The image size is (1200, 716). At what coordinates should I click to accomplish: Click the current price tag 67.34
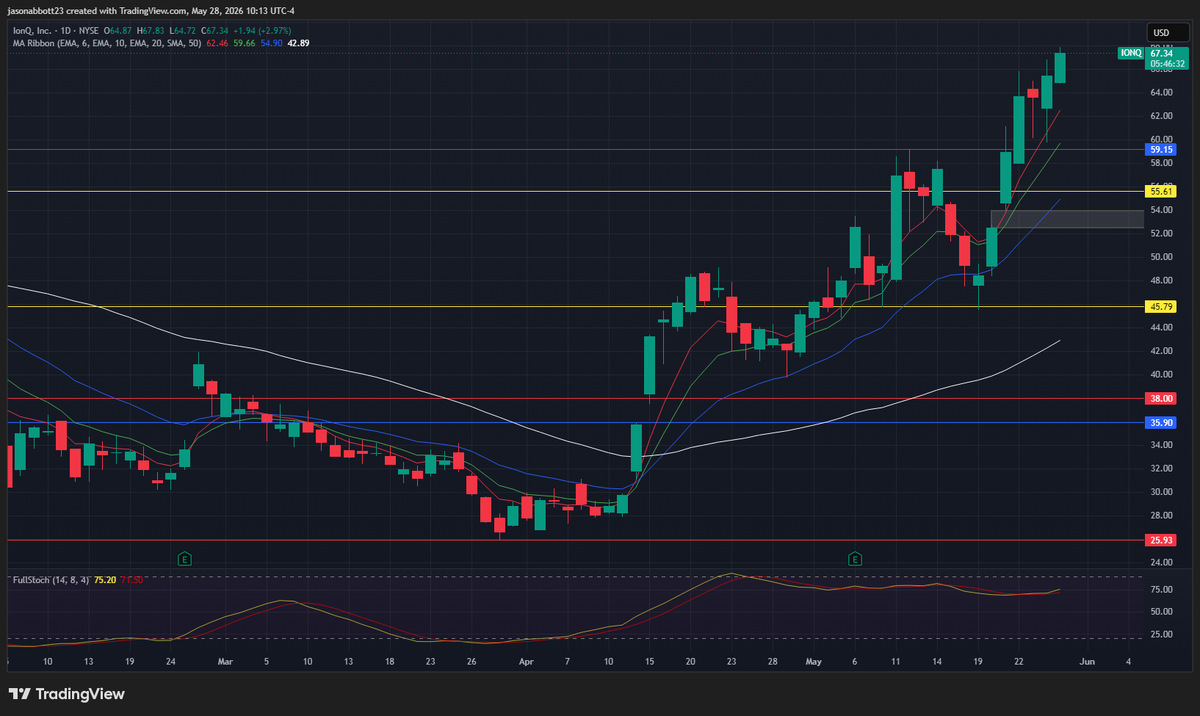coord(1161,52)
